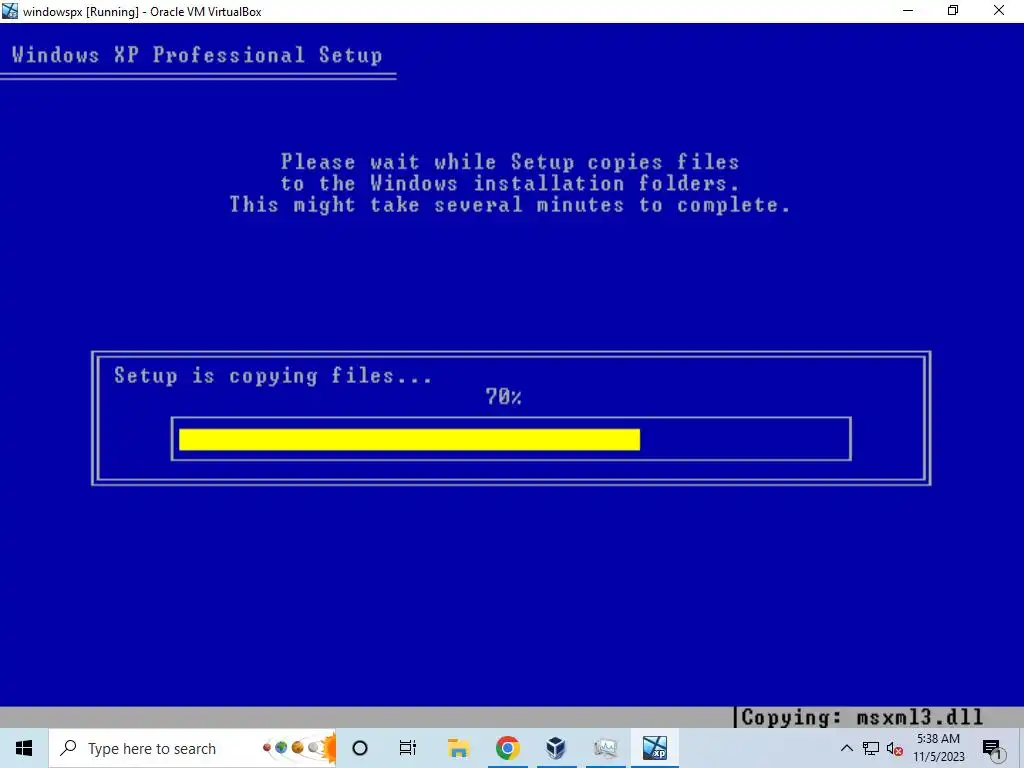Screen dimensions: 1024x768
Task: Open Task View in the taskbar
Action: [408, 748]
